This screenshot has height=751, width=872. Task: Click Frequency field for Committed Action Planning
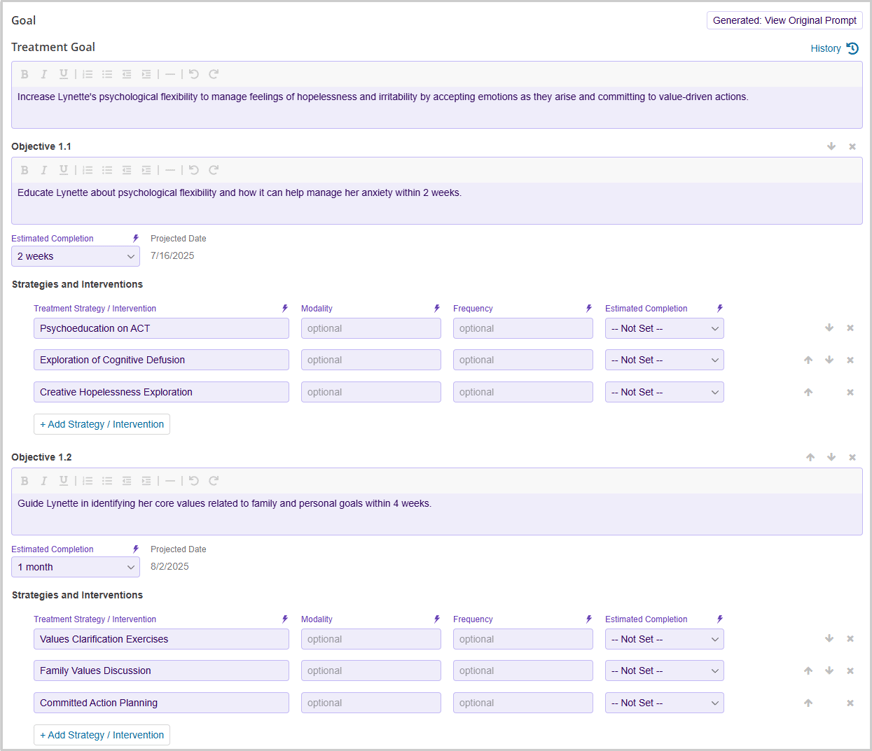point(523,703)
